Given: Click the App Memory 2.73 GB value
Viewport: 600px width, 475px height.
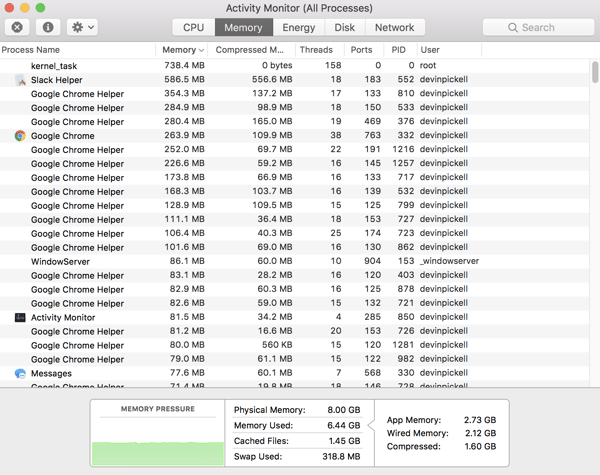Looking at the screenshot, I should (480, 420).
